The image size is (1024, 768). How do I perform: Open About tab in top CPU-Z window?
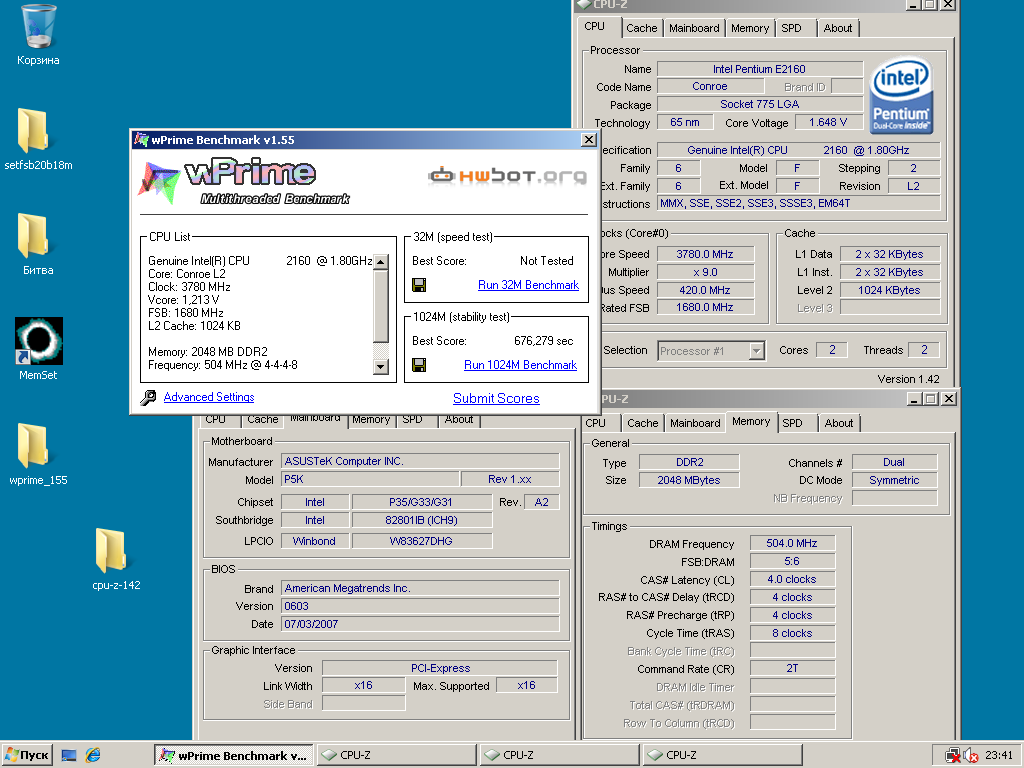[838, 28]
